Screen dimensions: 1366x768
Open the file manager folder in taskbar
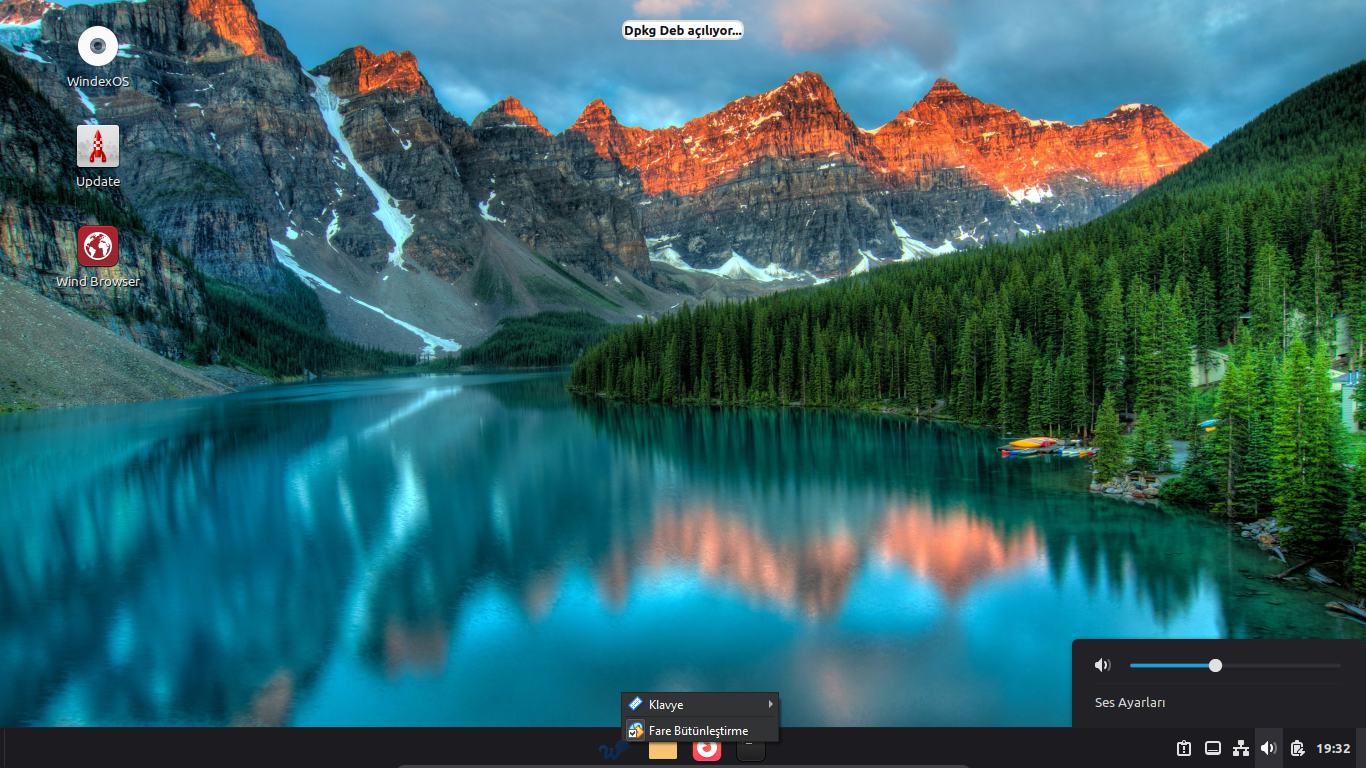click(663, 750)
